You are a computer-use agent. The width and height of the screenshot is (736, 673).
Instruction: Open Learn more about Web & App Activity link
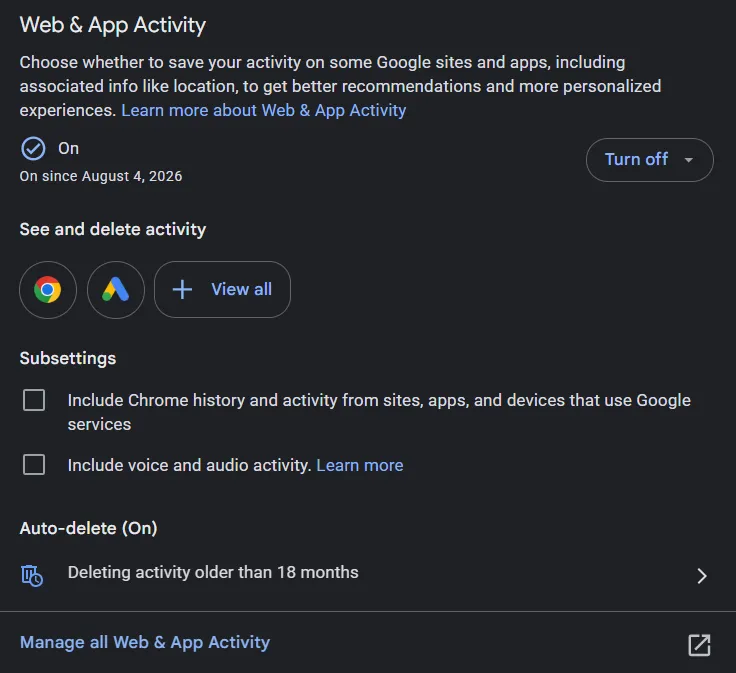coord(263,110)
